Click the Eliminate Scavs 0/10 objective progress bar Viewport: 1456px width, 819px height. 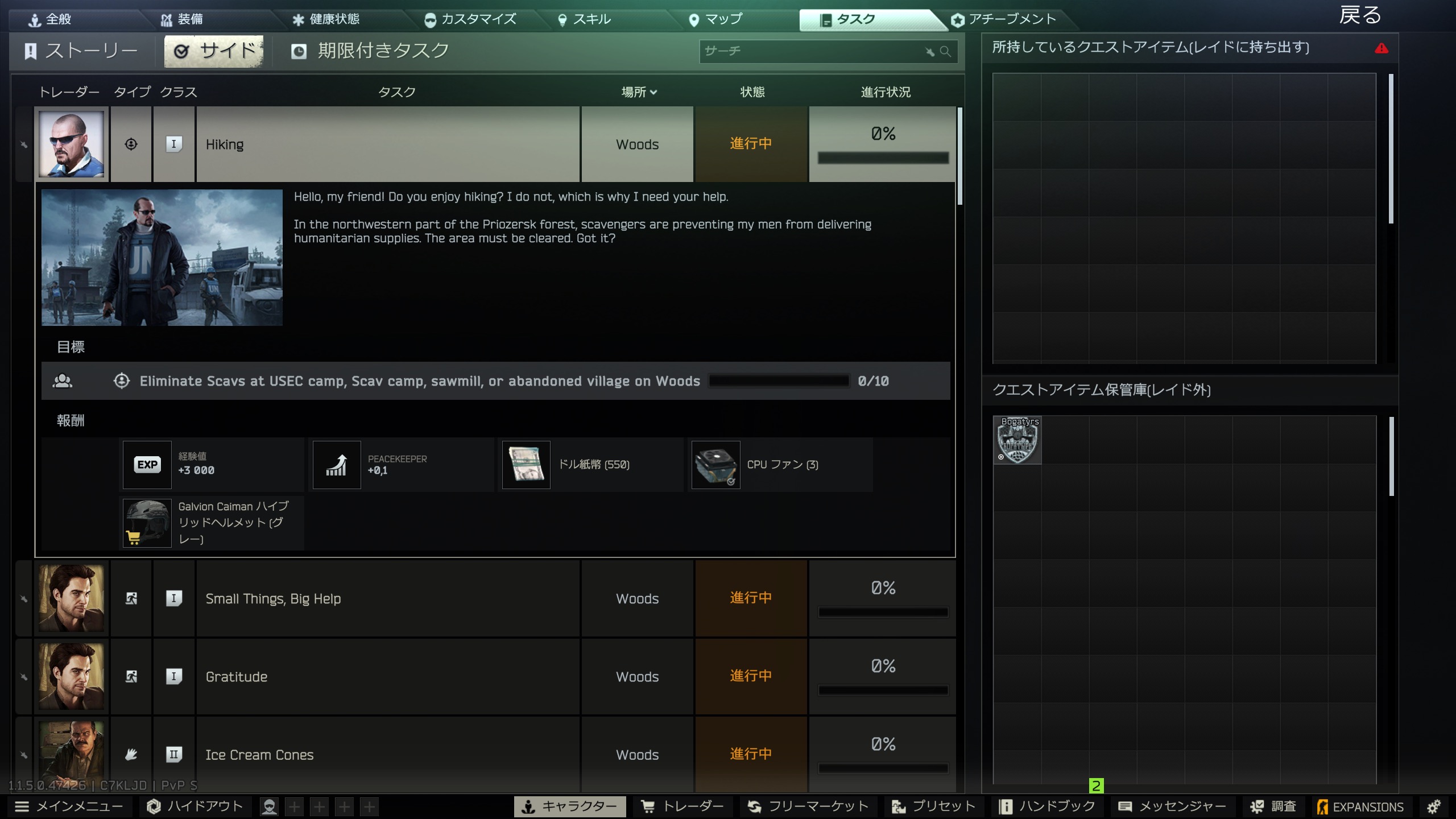pyautogui.click(x=779, y=381)
